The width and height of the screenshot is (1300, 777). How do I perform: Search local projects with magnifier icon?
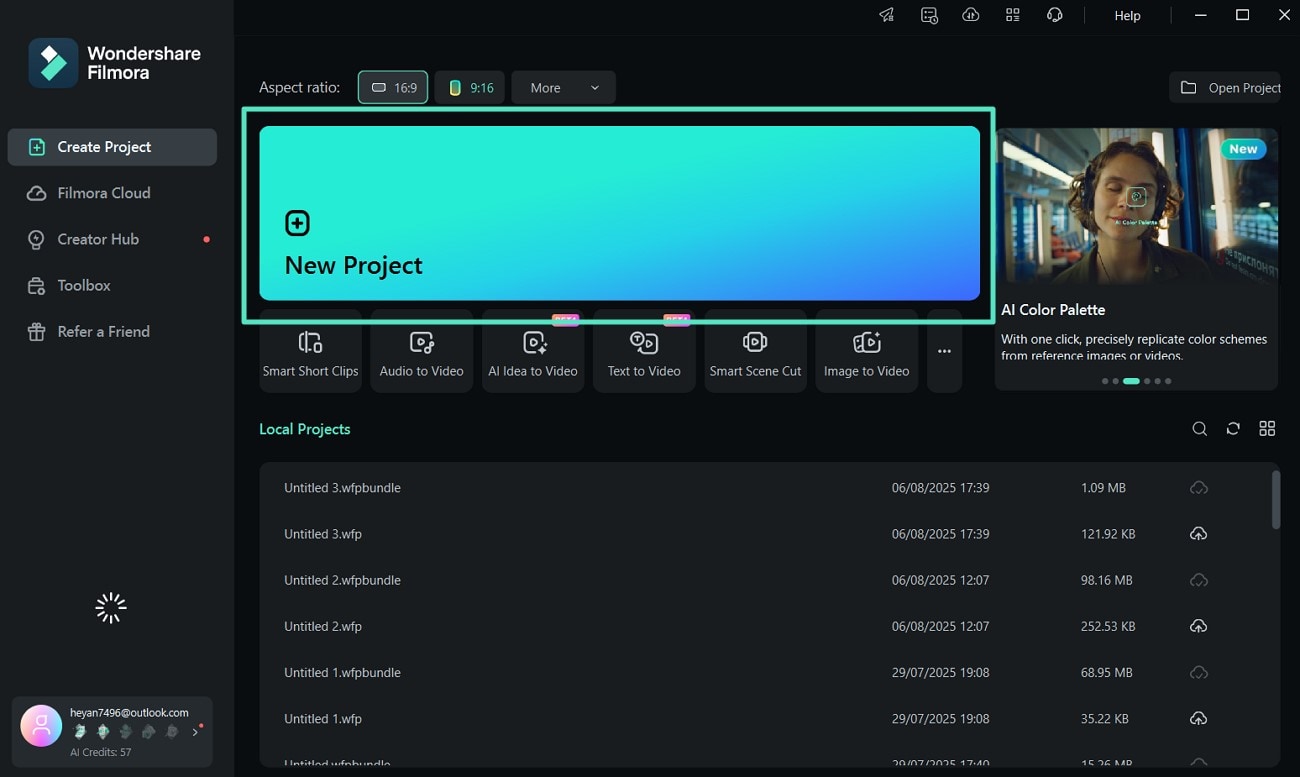1200,429
